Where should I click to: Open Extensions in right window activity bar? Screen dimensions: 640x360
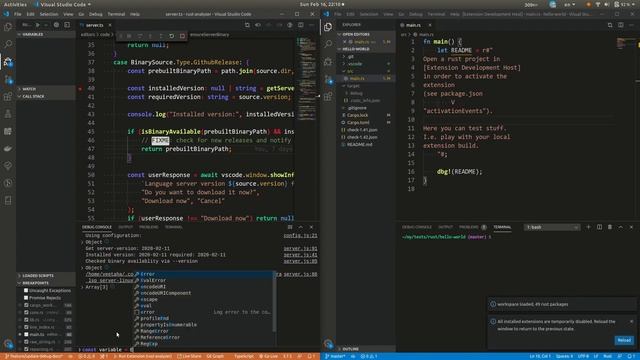(x=328, y=97)
